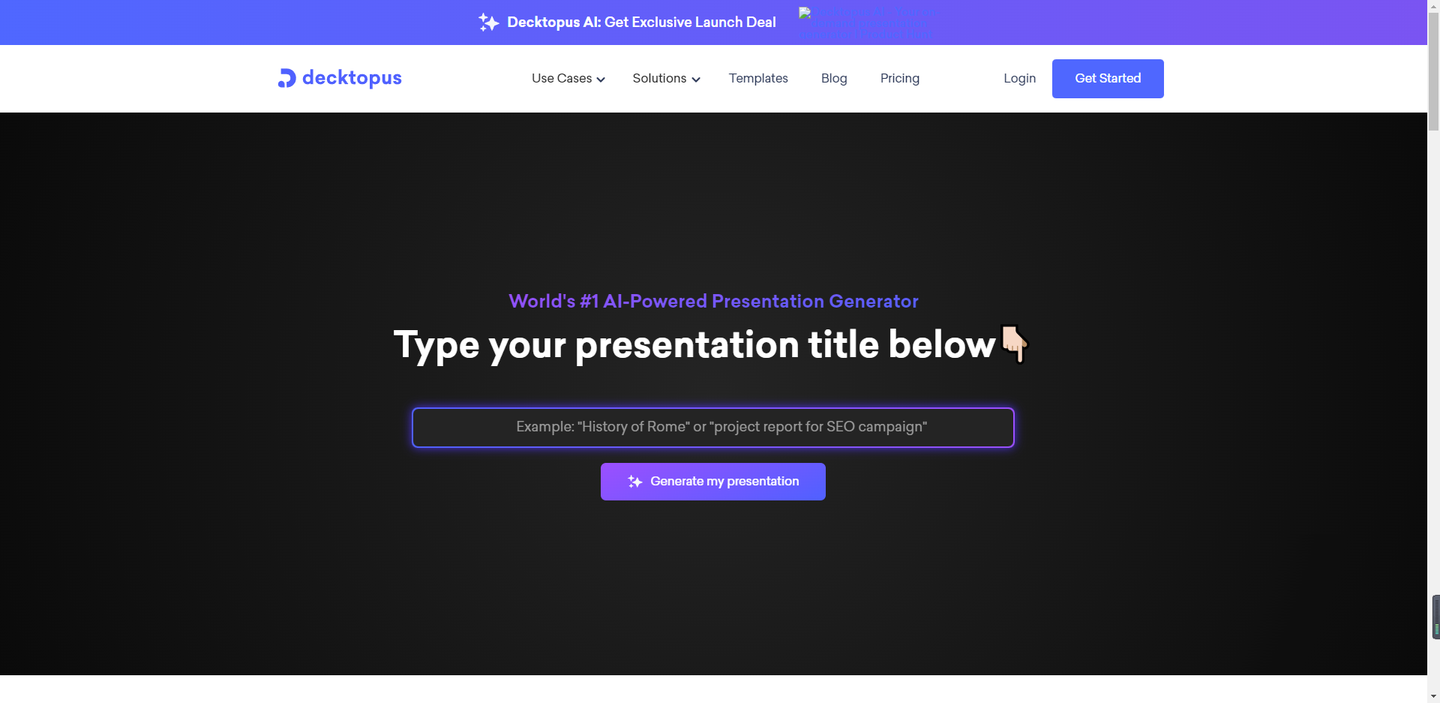Click the presentation title input field

[713, 427]
